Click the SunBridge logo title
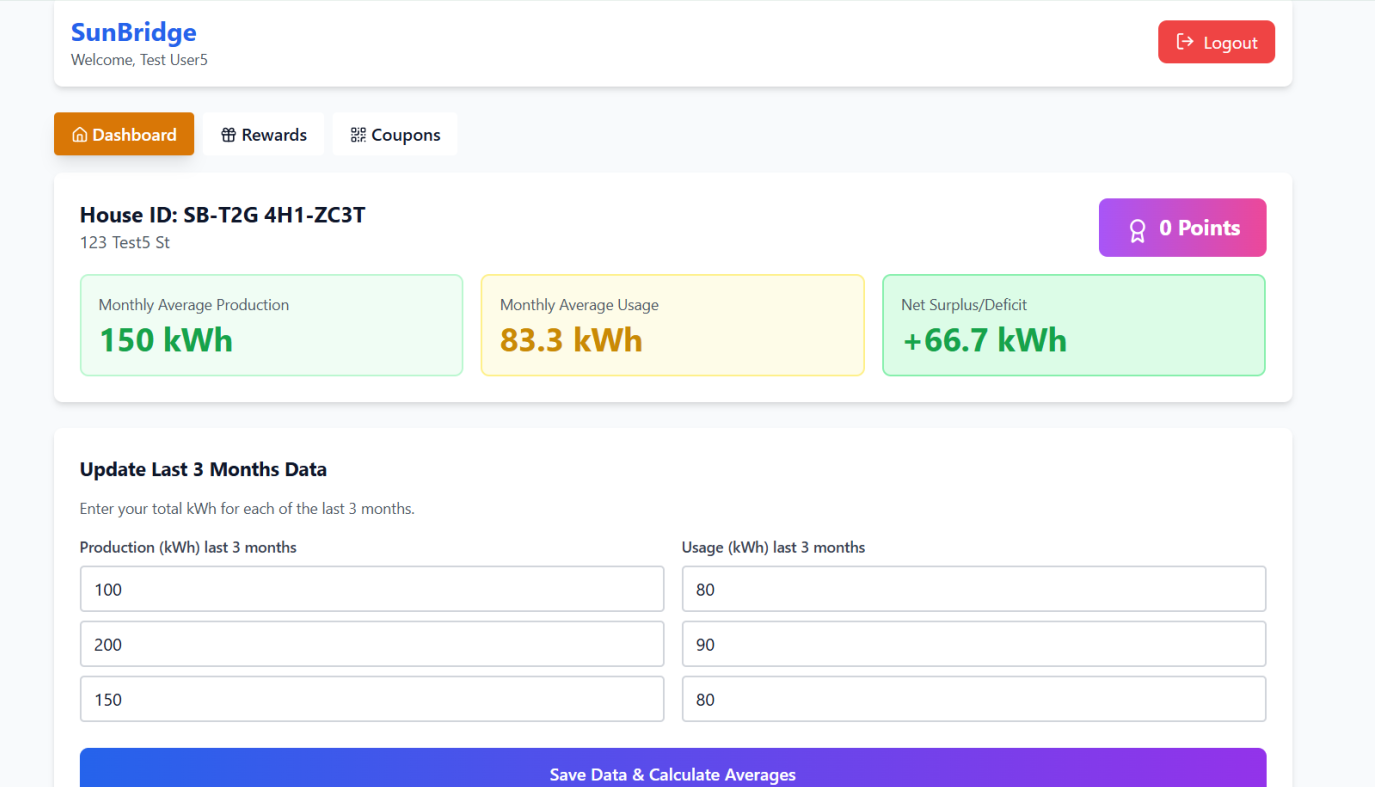This screenshot has height=787, width=1375. click(133, 32)
